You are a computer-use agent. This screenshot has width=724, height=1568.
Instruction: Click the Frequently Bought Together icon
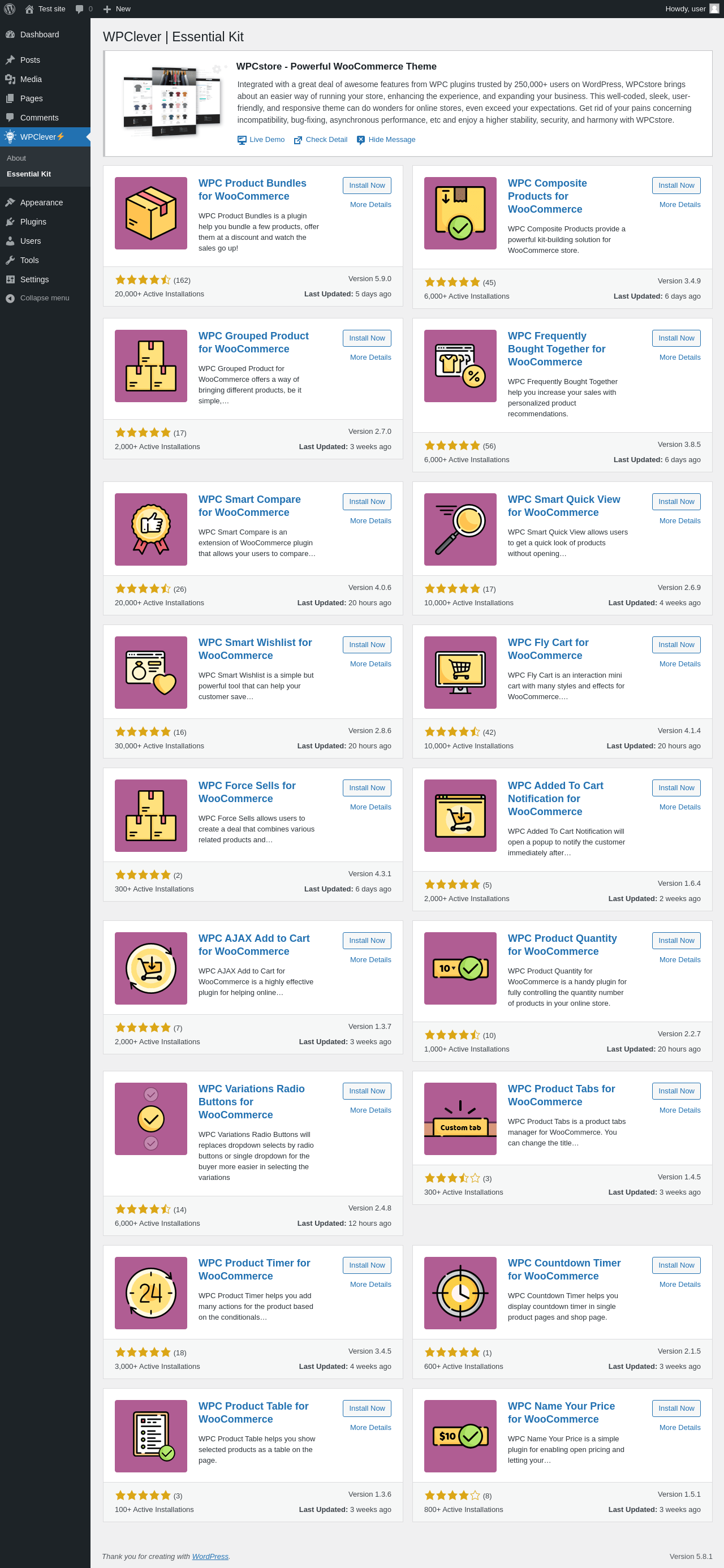pyautogui.click(x=460, y=366)
